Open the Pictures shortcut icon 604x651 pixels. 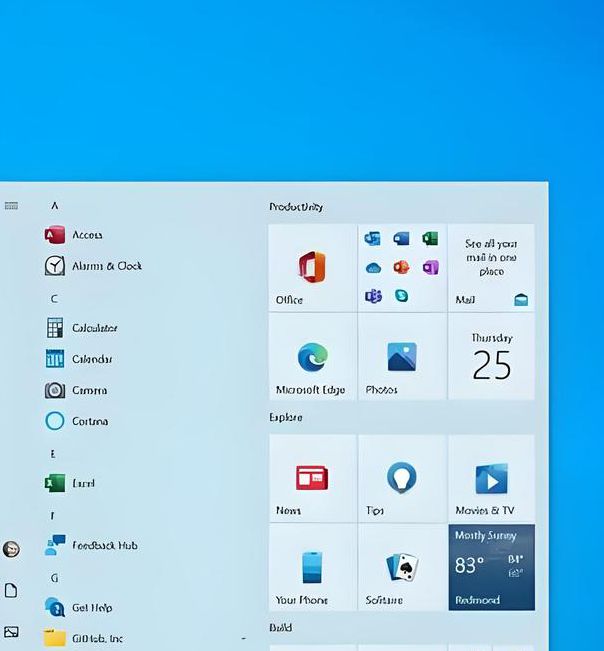[x=11, y=631]
